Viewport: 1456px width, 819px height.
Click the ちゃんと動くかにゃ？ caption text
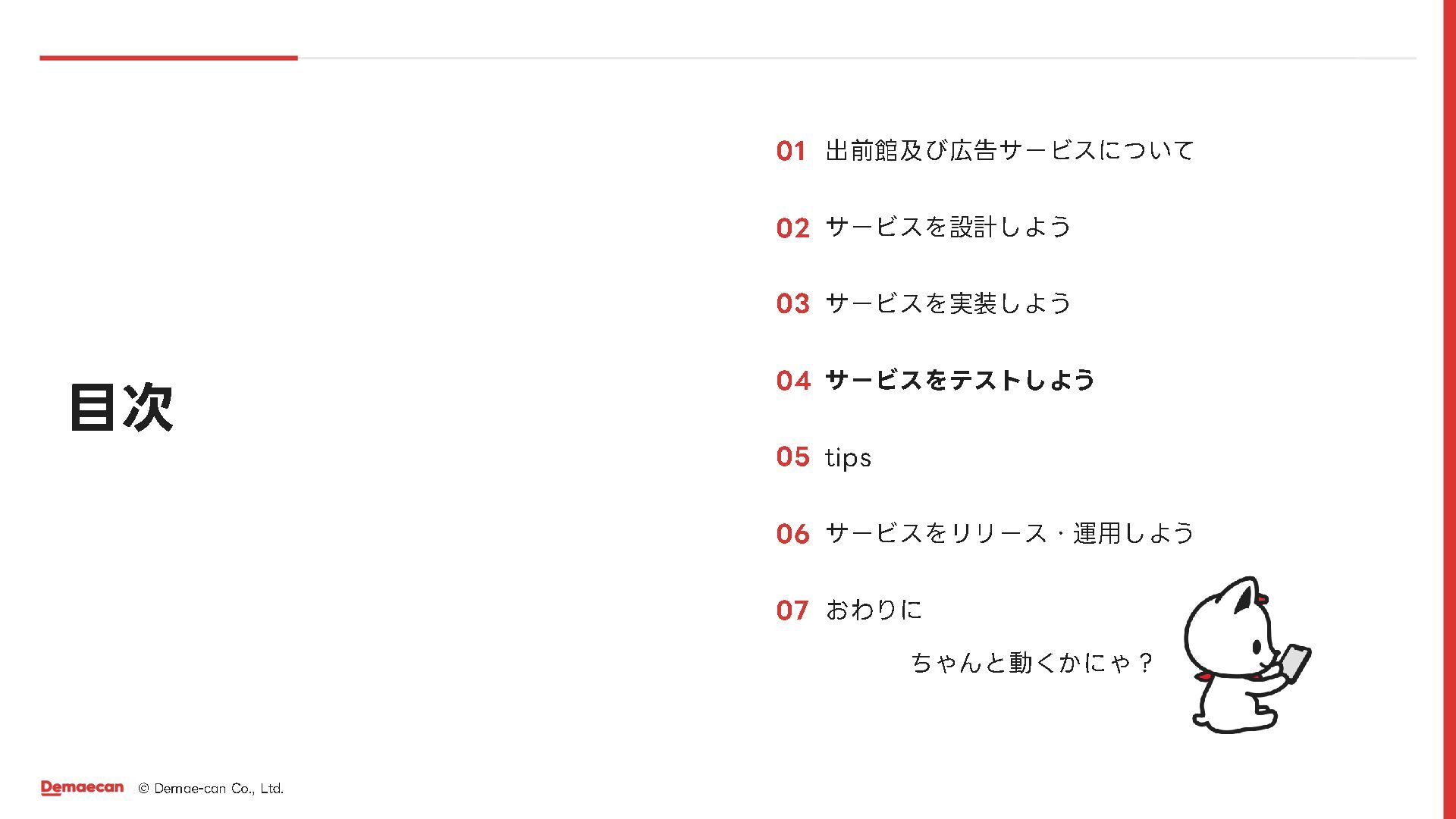click(x=1031, y=663)
